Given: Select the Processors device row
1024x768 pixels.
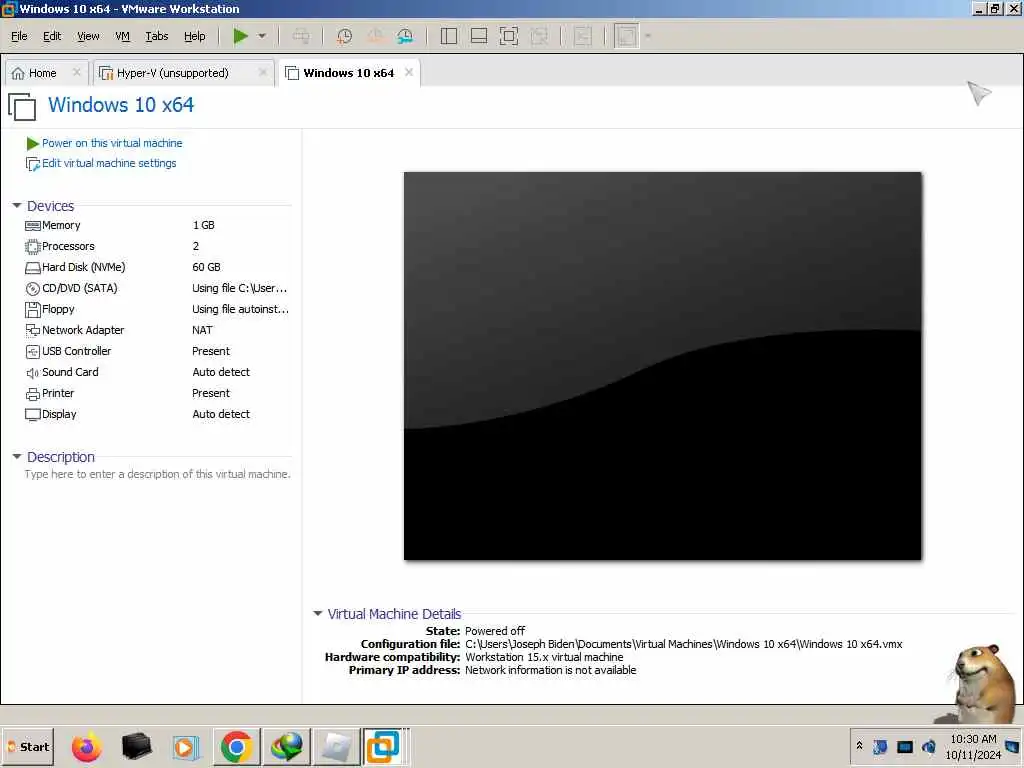Looking at the screenshot, I should [x=157, y=246].
